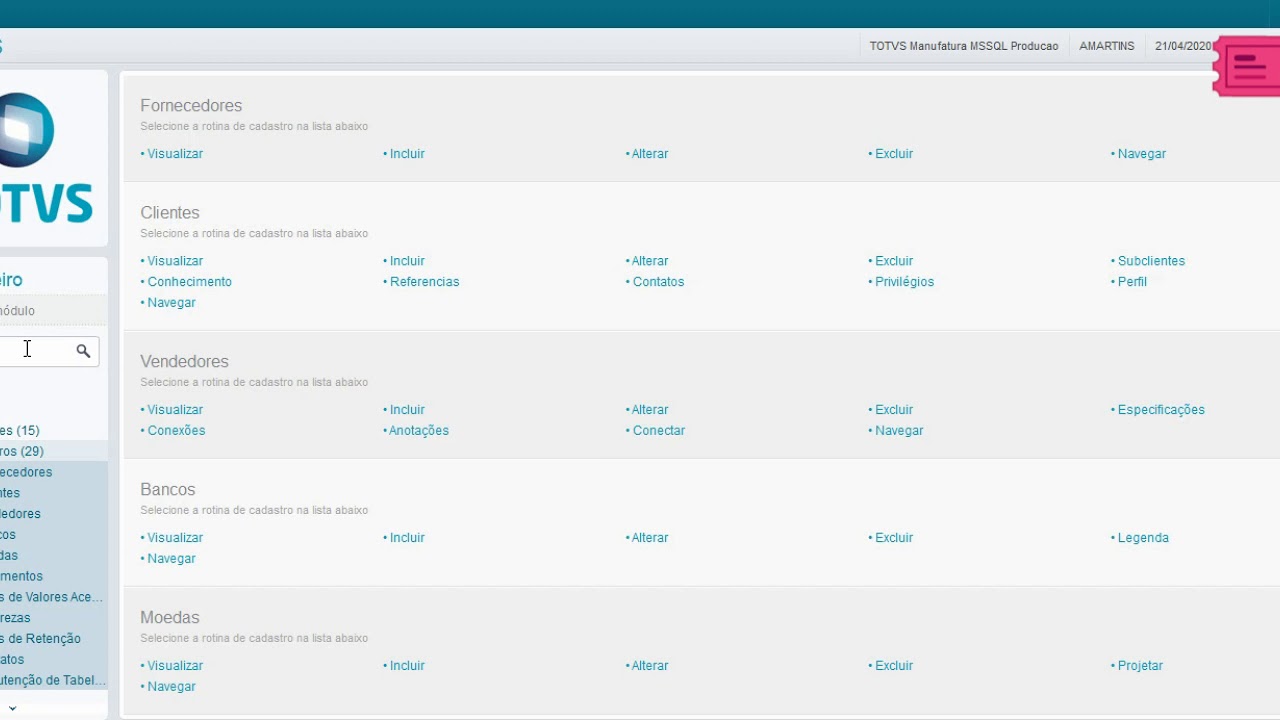The image size is (1280, 720).
Task: Click Navegar under Vendedores
Action: (x=899, y=431)
